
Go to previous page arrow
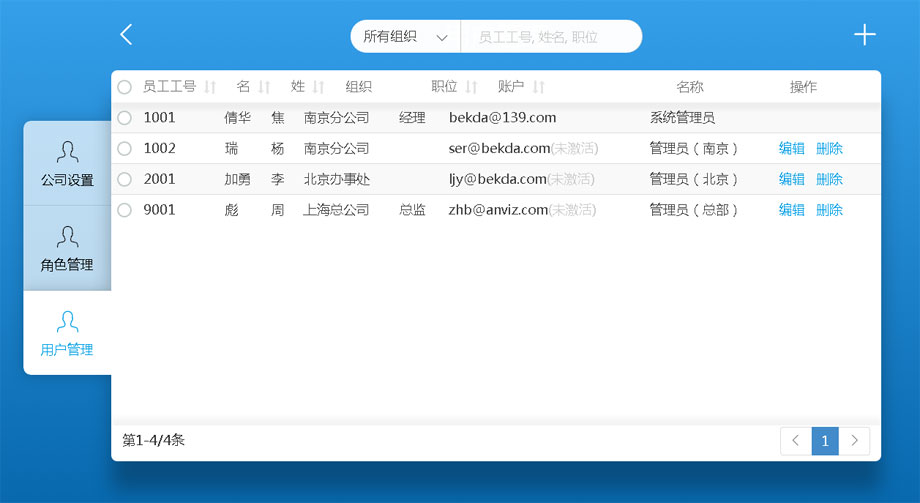point(795,441)
